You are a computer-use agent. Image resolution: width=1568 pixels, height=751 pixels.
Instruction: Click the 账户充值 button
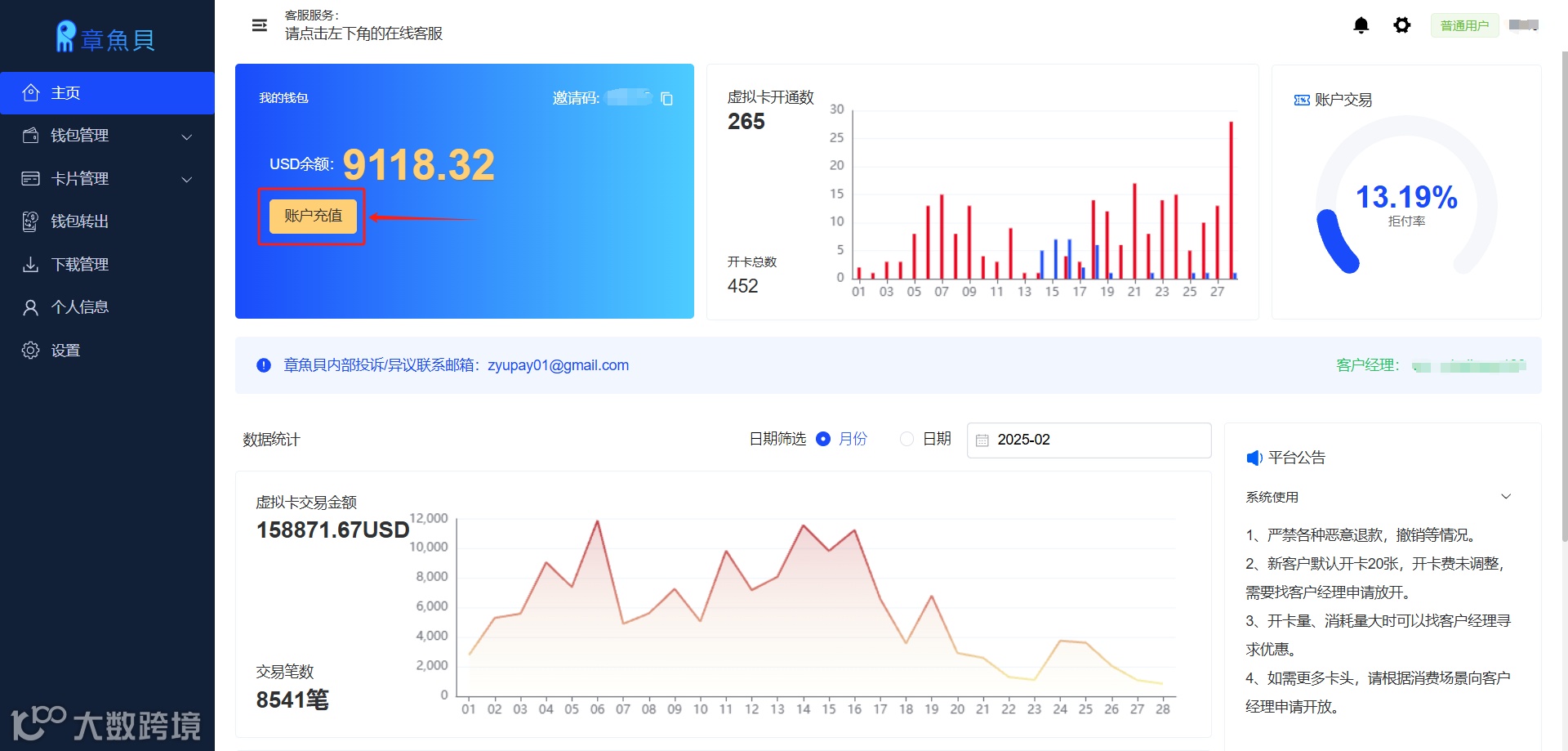313,216
